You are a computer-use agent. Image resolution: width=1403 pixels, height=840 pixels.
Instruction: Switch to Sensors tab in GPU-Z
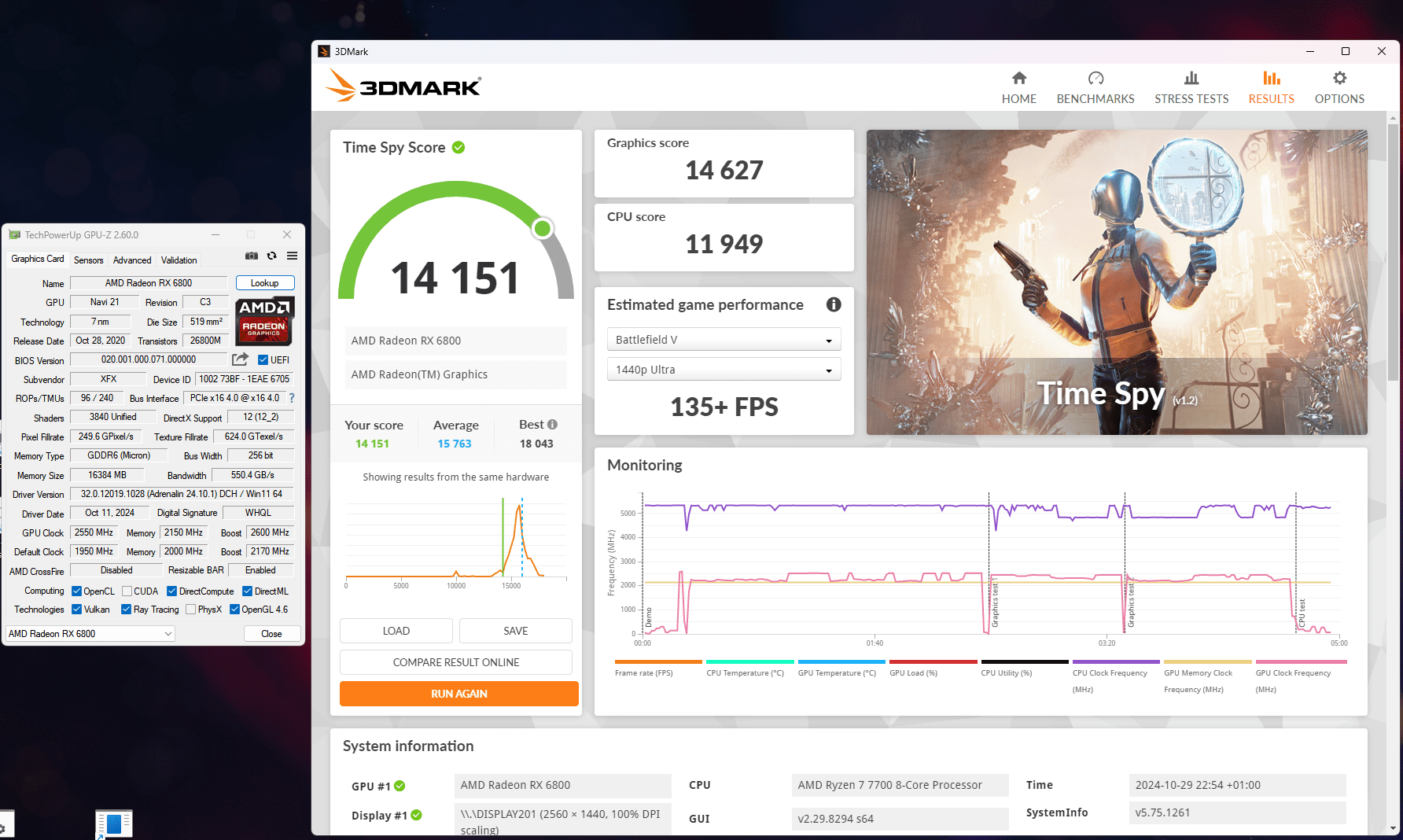pos(88,260)
